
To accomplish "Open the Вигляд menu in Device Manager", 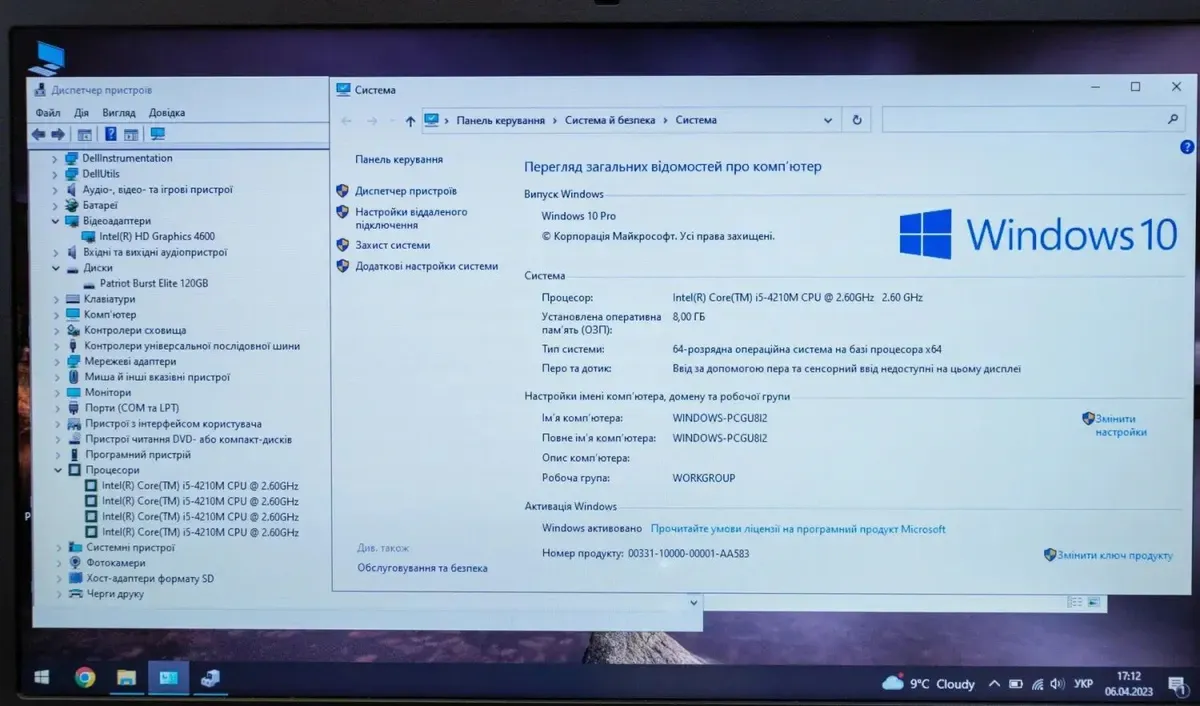I will (118, 113).
